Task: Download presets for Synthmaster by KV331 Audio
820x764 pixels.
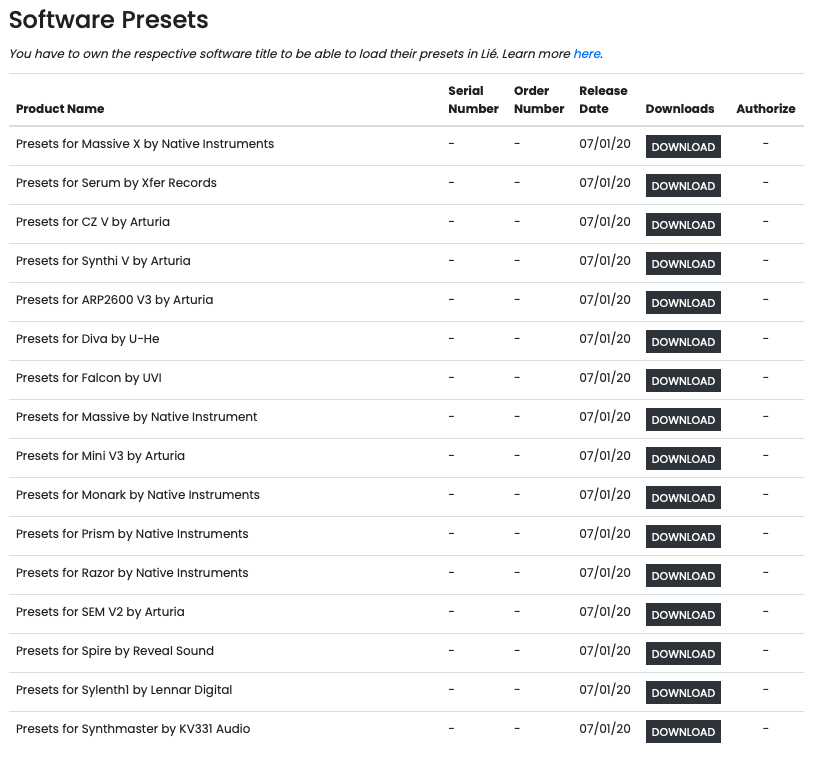Action: 683,732
